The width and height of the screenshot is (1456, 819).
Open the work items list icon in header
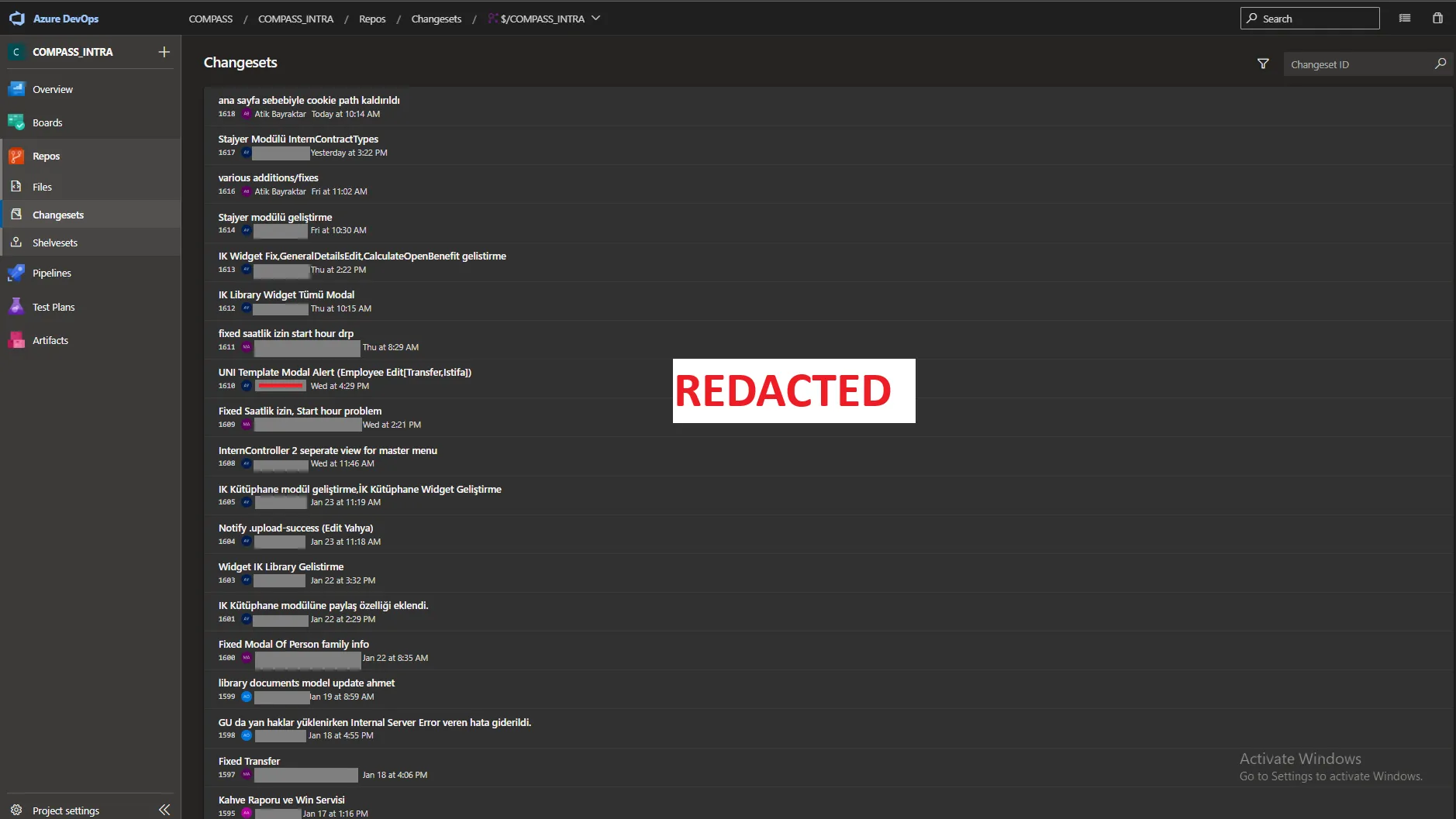point(1404,18)
